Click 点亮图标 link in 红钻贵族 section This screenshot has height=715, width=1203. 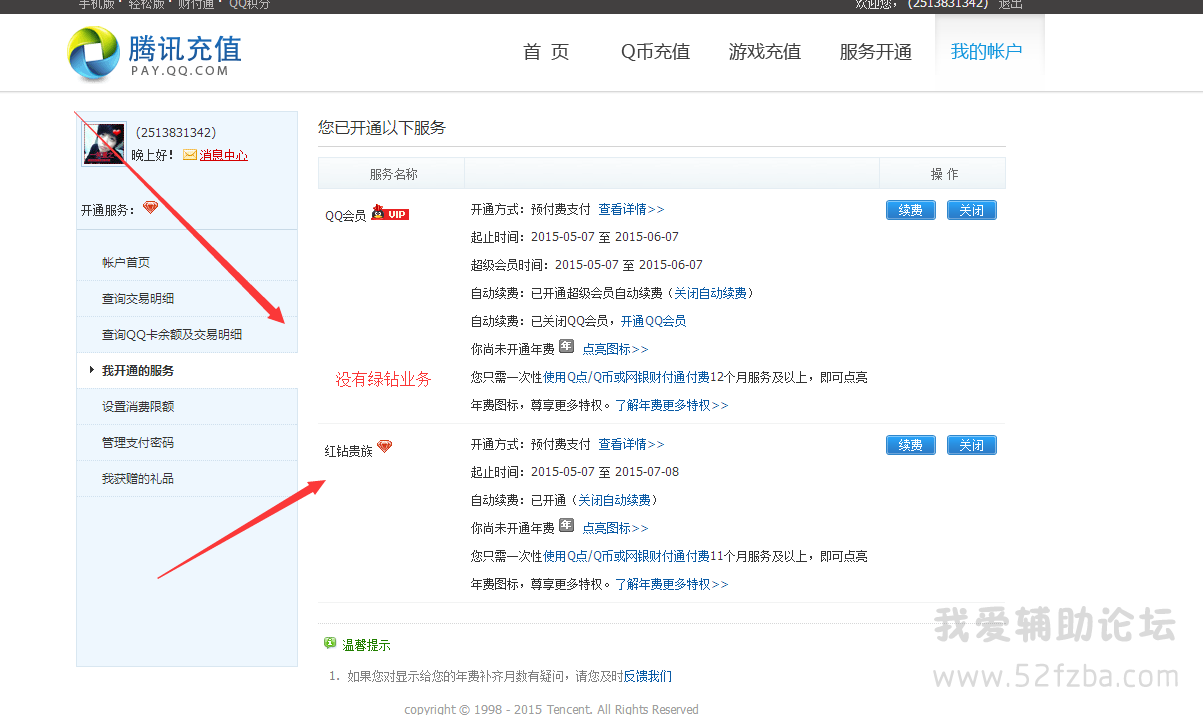point(615,528)
